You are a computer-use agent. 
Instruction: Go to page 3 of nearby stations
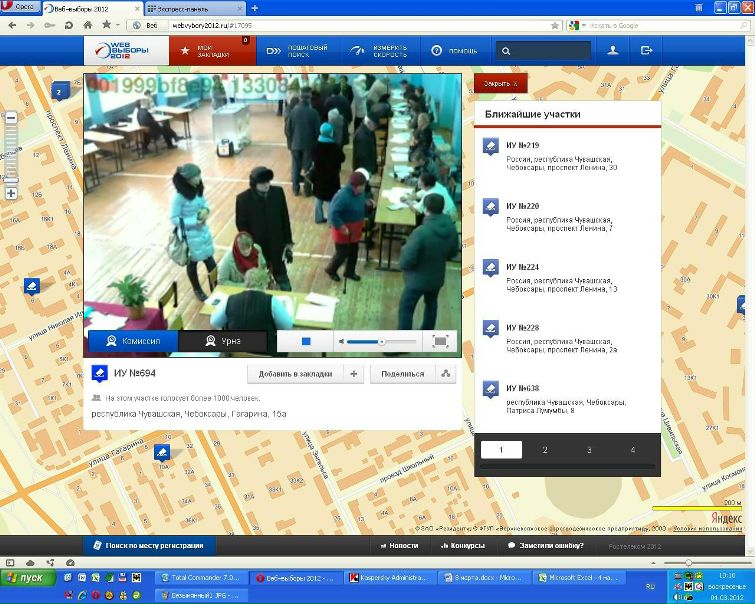pos(589,450)
